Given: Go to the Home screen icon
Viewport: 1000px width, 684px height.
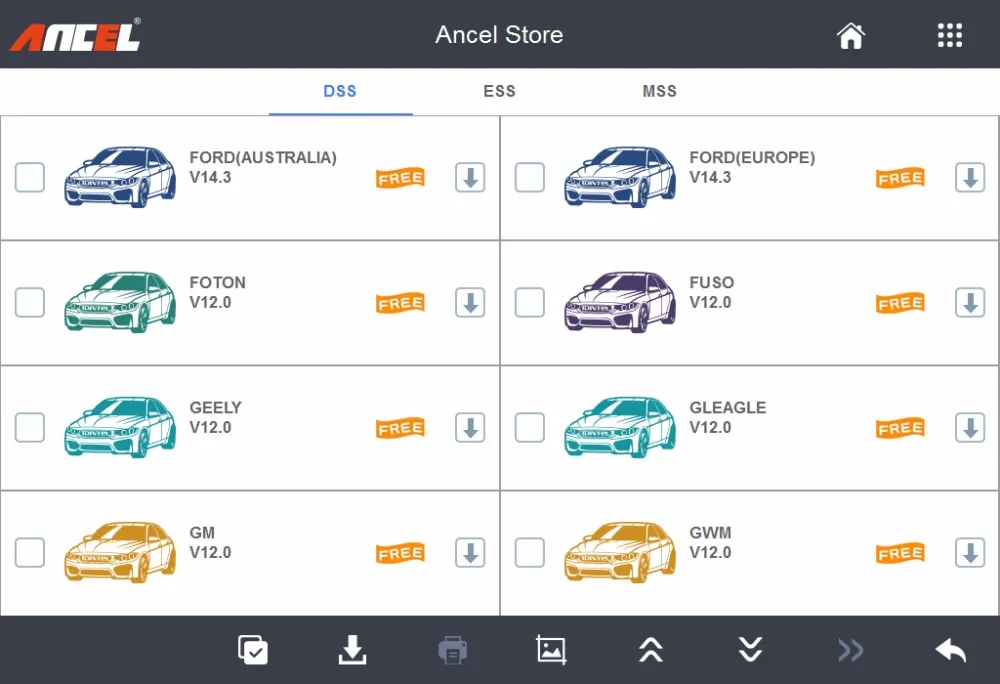Looking at the screenshot, I should coord(851,36).
